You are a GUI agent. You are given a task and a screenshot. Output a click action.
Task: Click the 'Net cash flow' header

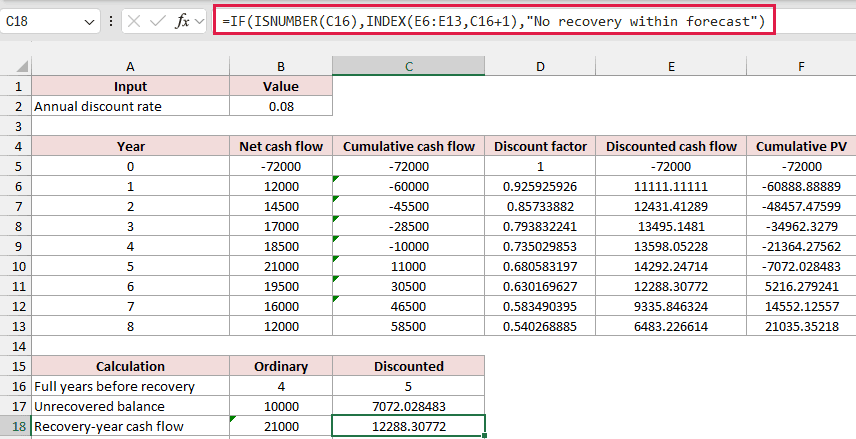pos(281,146)
